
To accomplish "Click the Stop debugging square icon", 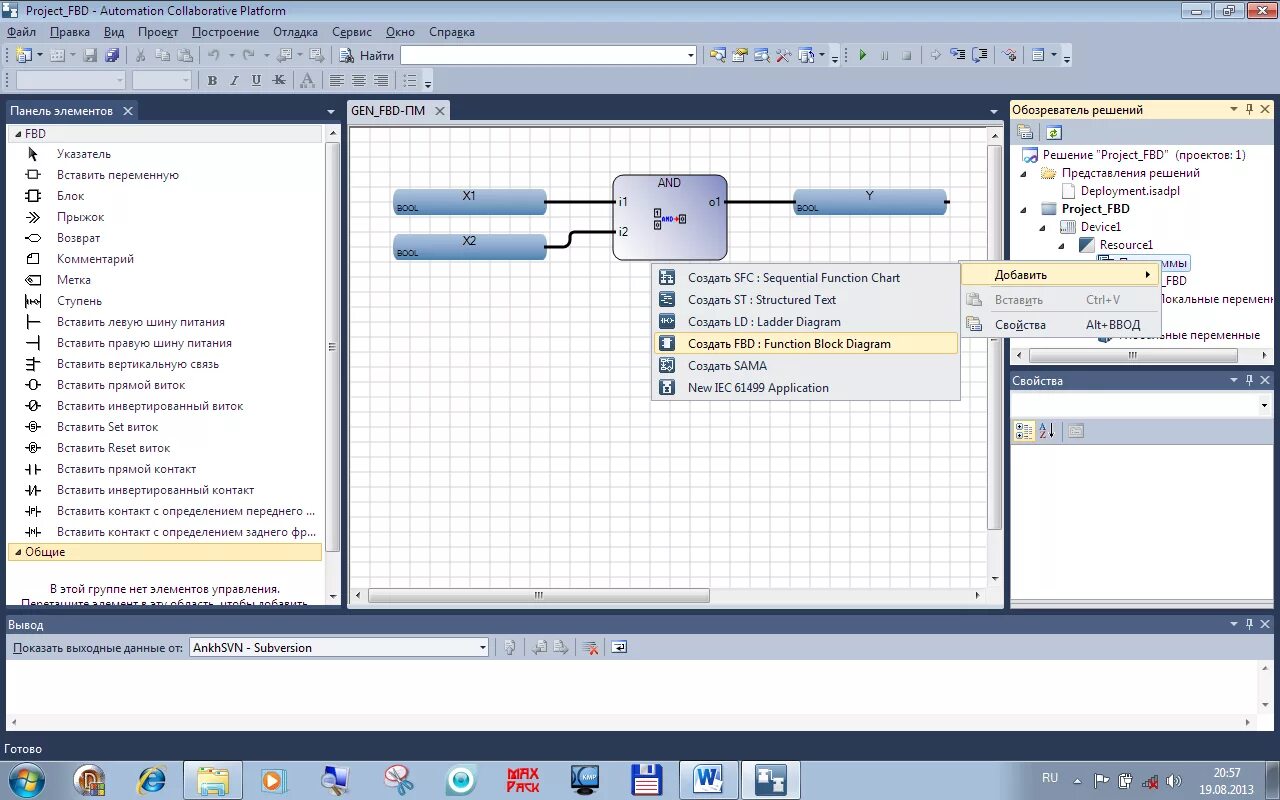I will 906,56.
